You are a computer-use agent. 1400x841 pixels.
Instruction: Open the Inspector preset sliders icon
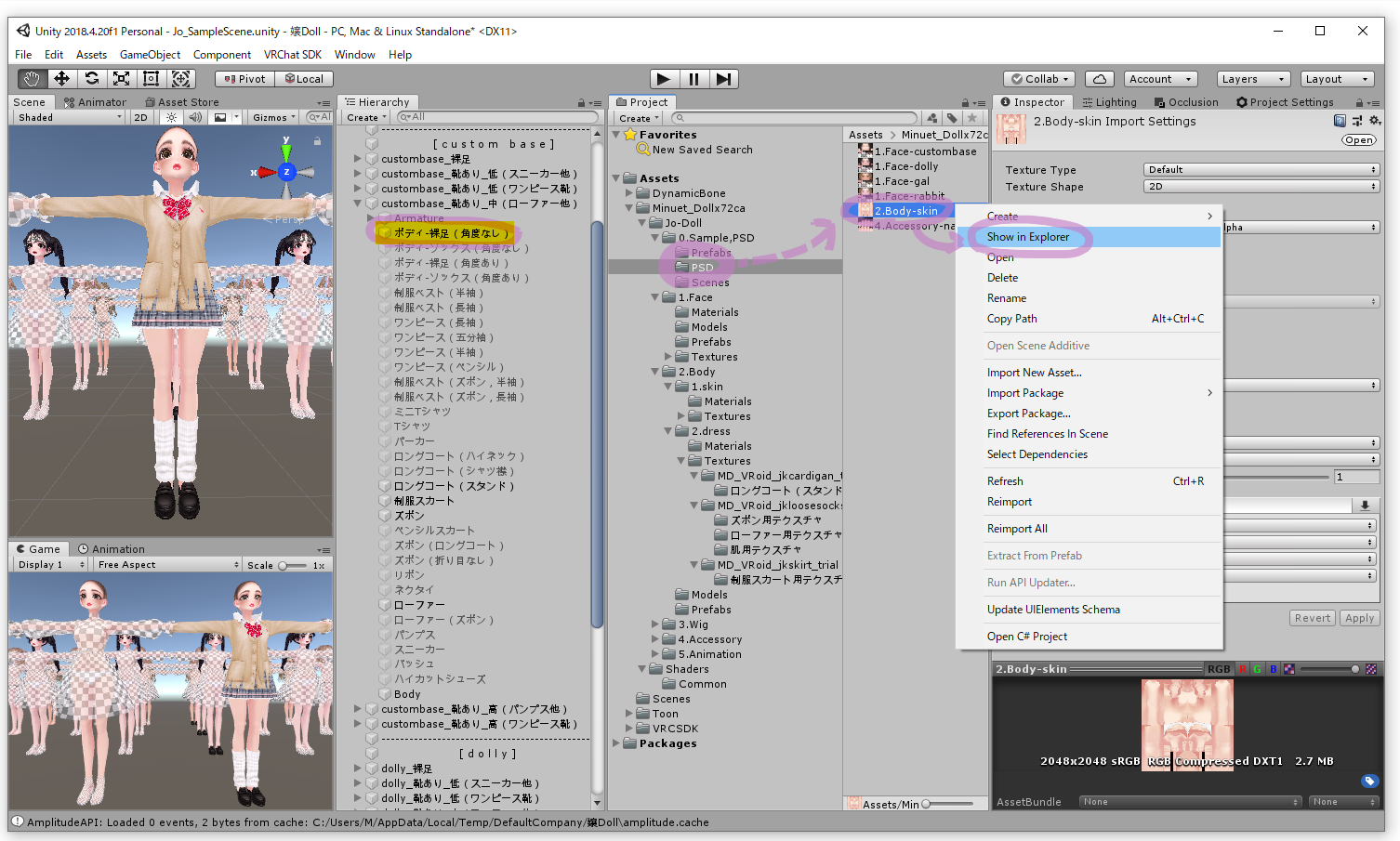(1357, 121)
